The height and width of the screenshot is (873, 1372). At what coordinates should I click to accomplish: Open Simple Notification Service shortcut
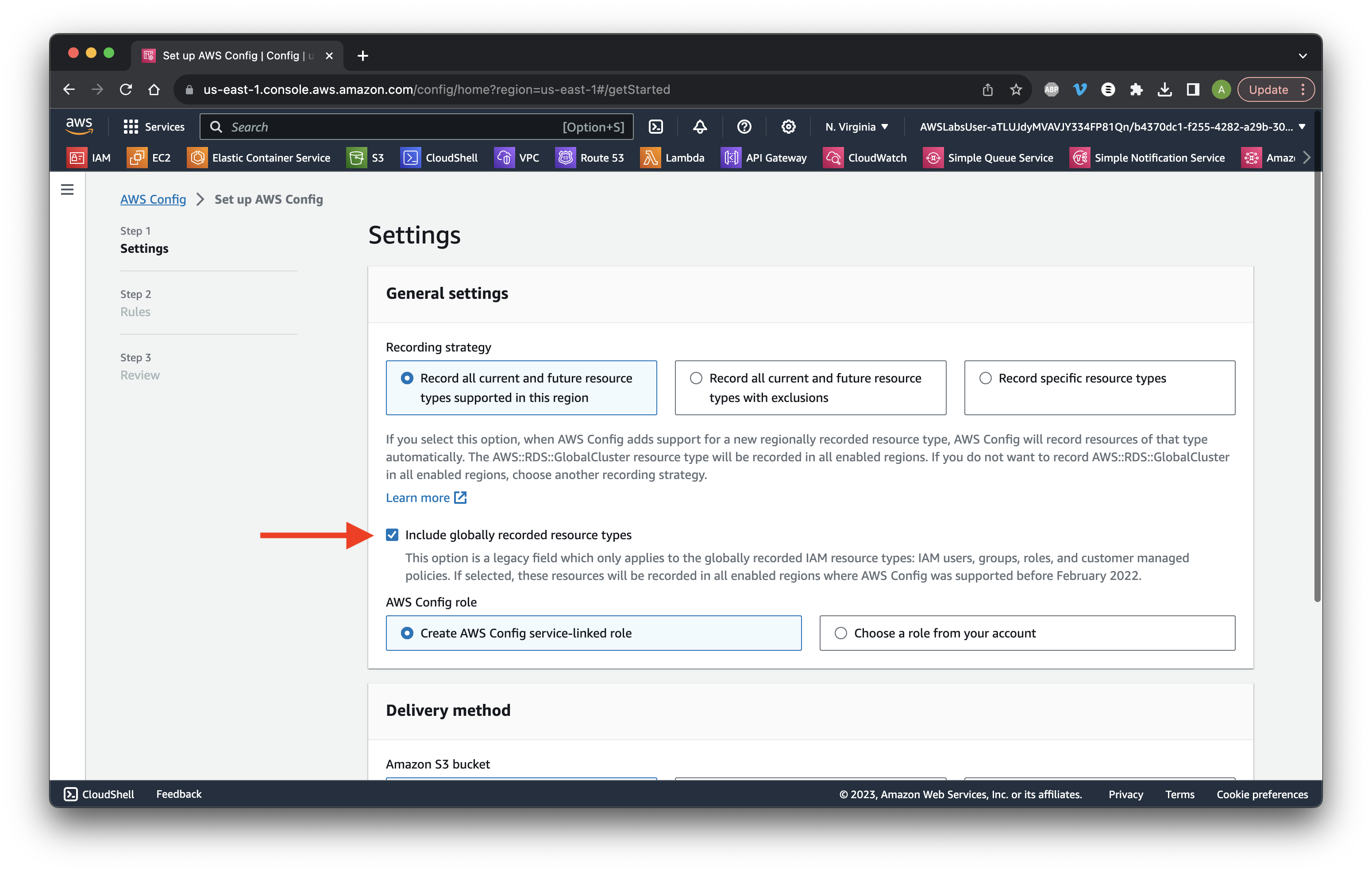(x=1147, y=158)
